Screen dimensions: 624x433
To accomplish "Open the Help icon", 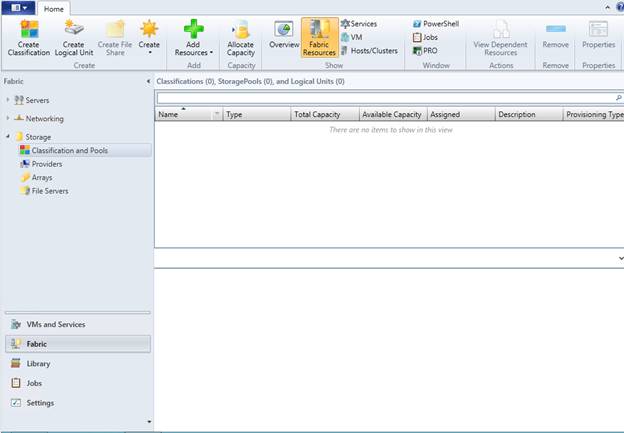I will coord(620,7).
